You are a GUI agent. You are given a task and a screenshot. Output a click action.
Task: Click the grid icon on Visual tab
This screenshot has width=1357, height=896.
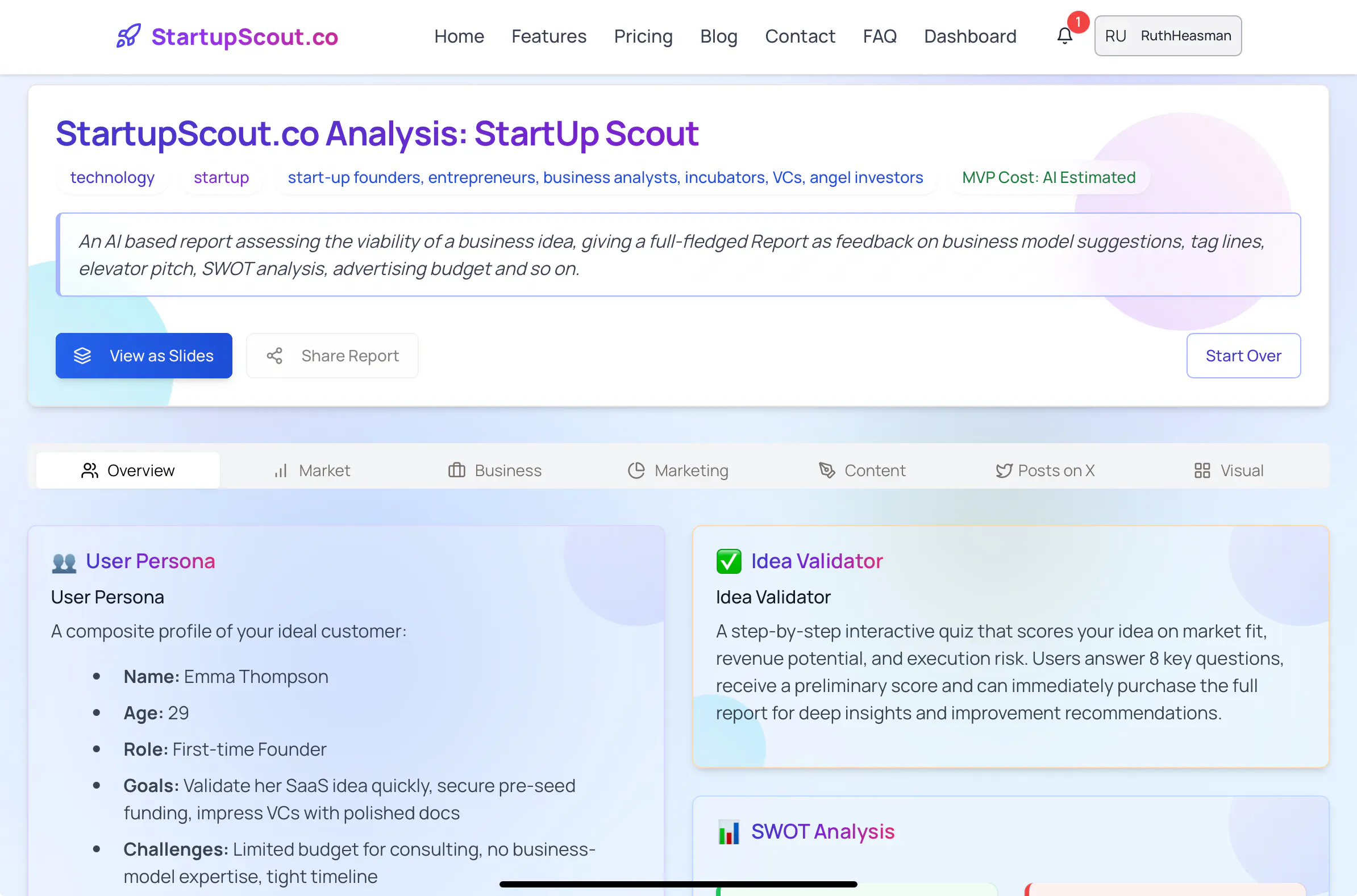click(1202, 470)
